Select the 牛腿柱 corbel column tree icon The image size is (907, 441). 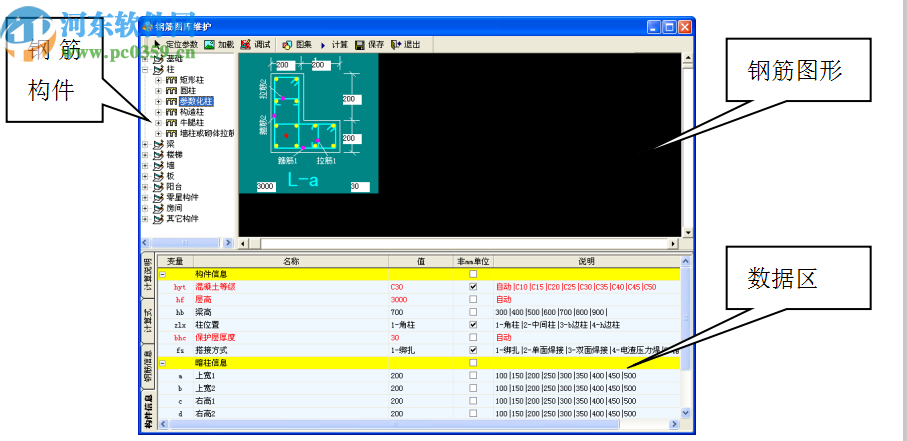pos(171,123)
